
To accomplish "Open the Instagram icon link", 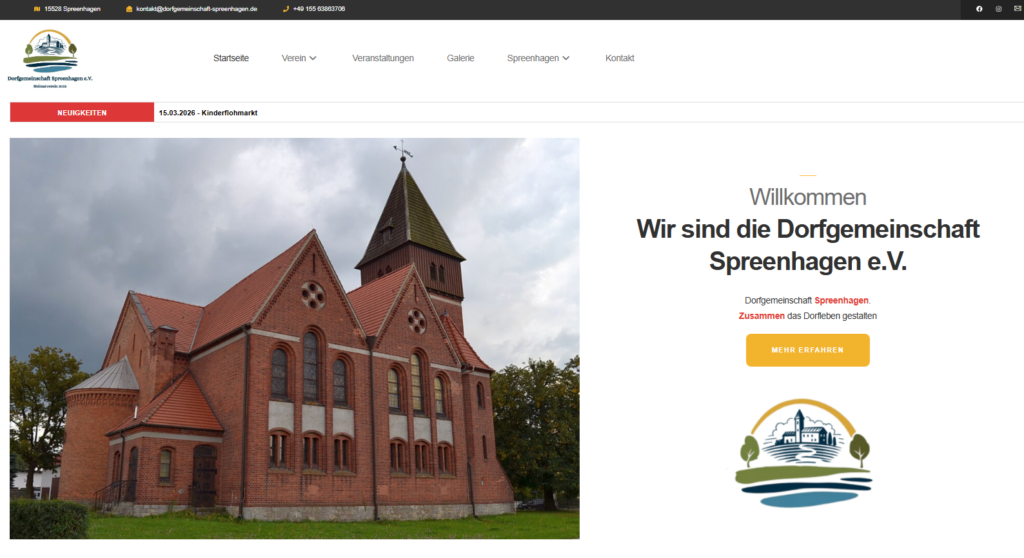I will coord(998,9).
